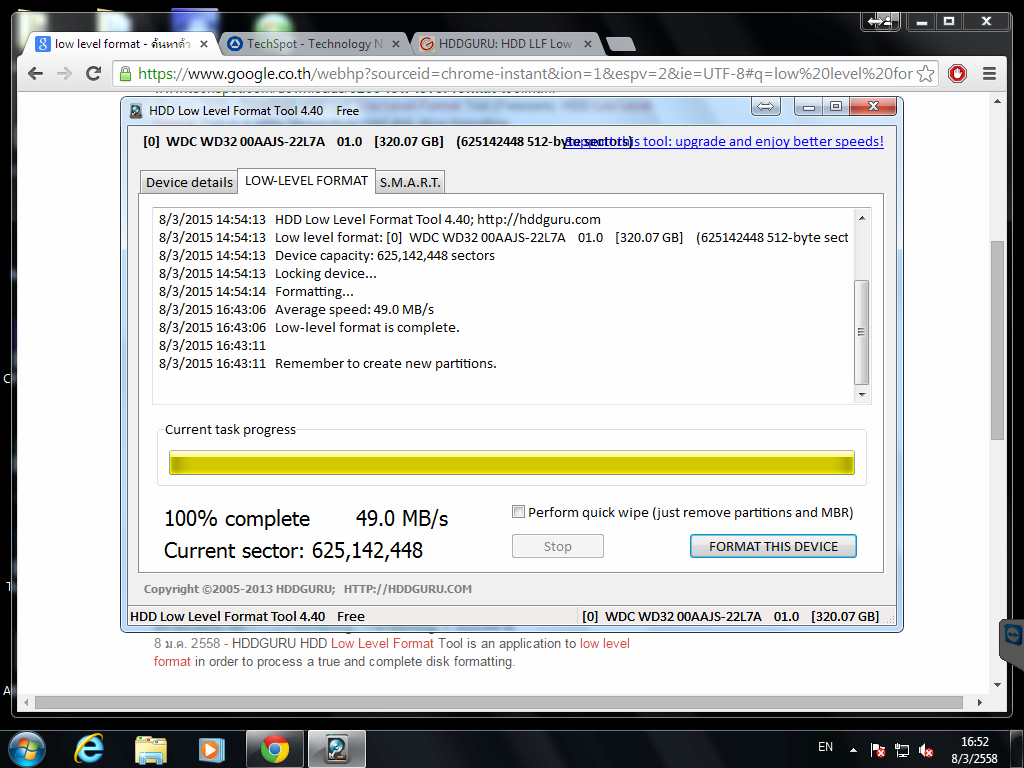Screen dimensions: 1024x768
Task: Click the HDD tool title bar app icon
Action: coord(135,111)
